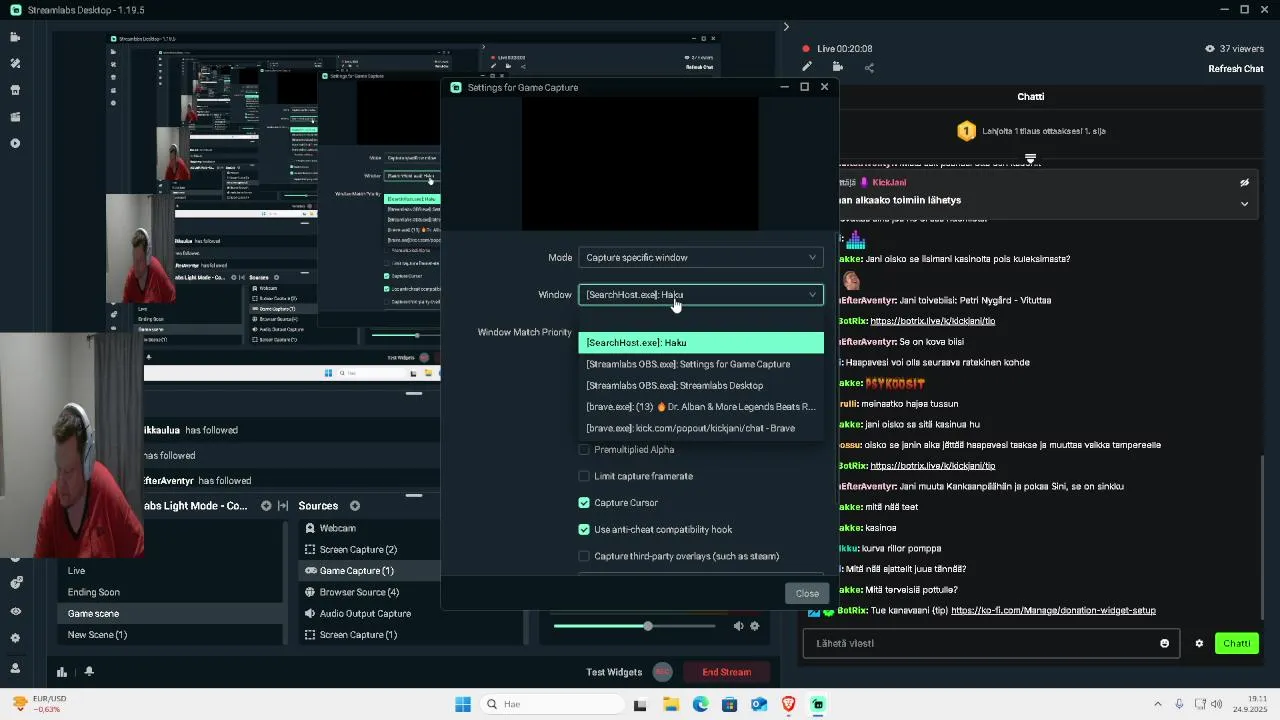Close the Game Capture settings dialog
The width and height of the screenshot is (1280, 720).
point(807,594)
